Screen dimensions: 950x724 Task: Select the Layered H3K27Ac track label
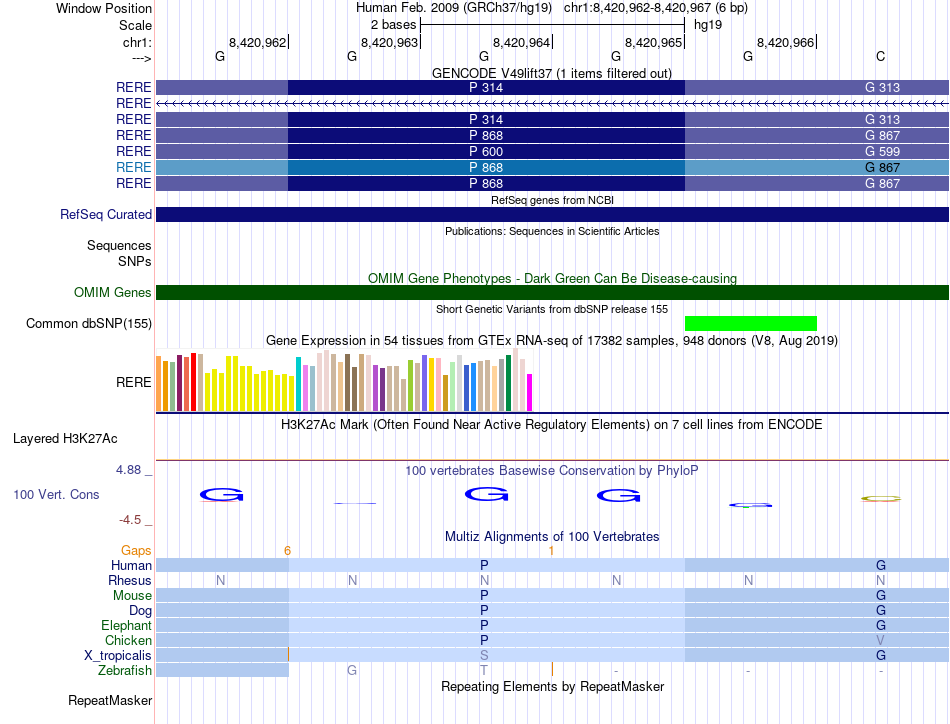coord(65,438)
